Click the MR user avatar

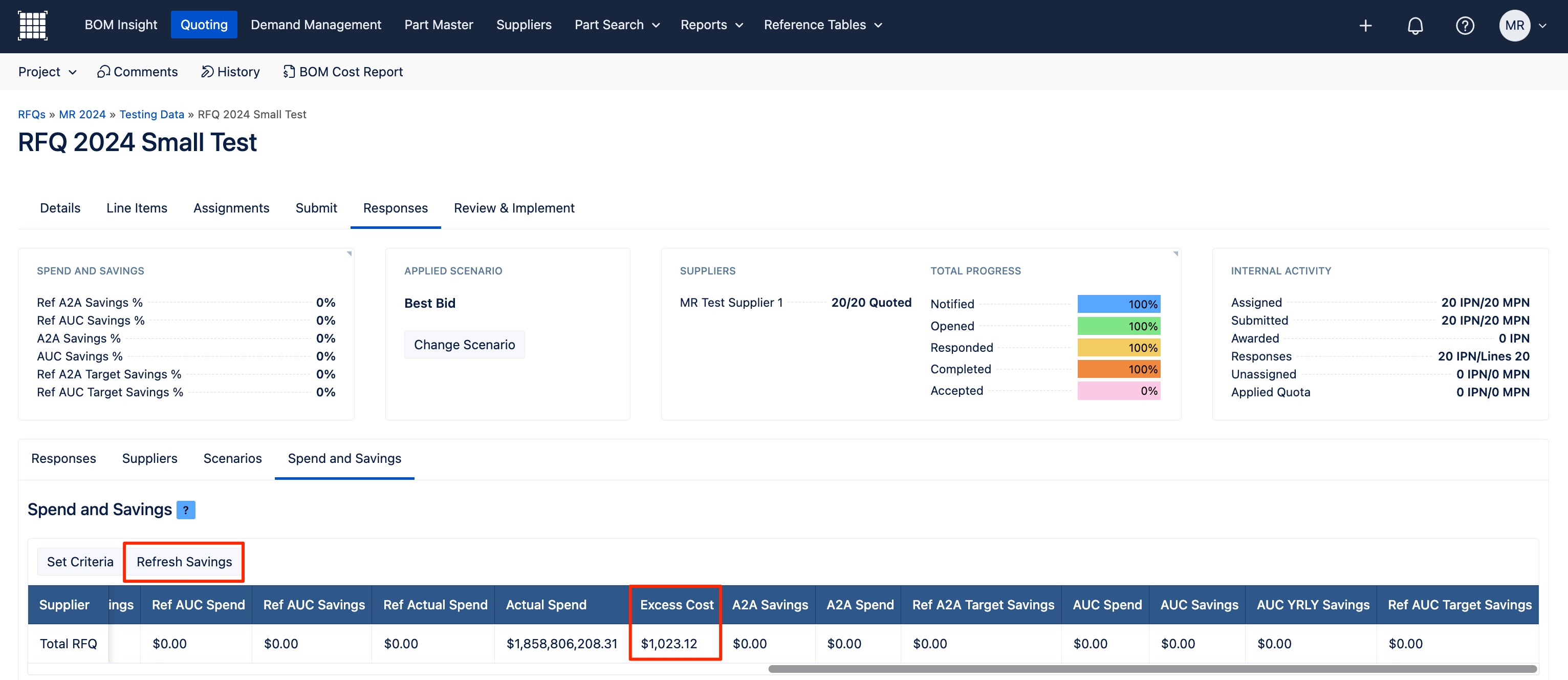coord(1514,26)
